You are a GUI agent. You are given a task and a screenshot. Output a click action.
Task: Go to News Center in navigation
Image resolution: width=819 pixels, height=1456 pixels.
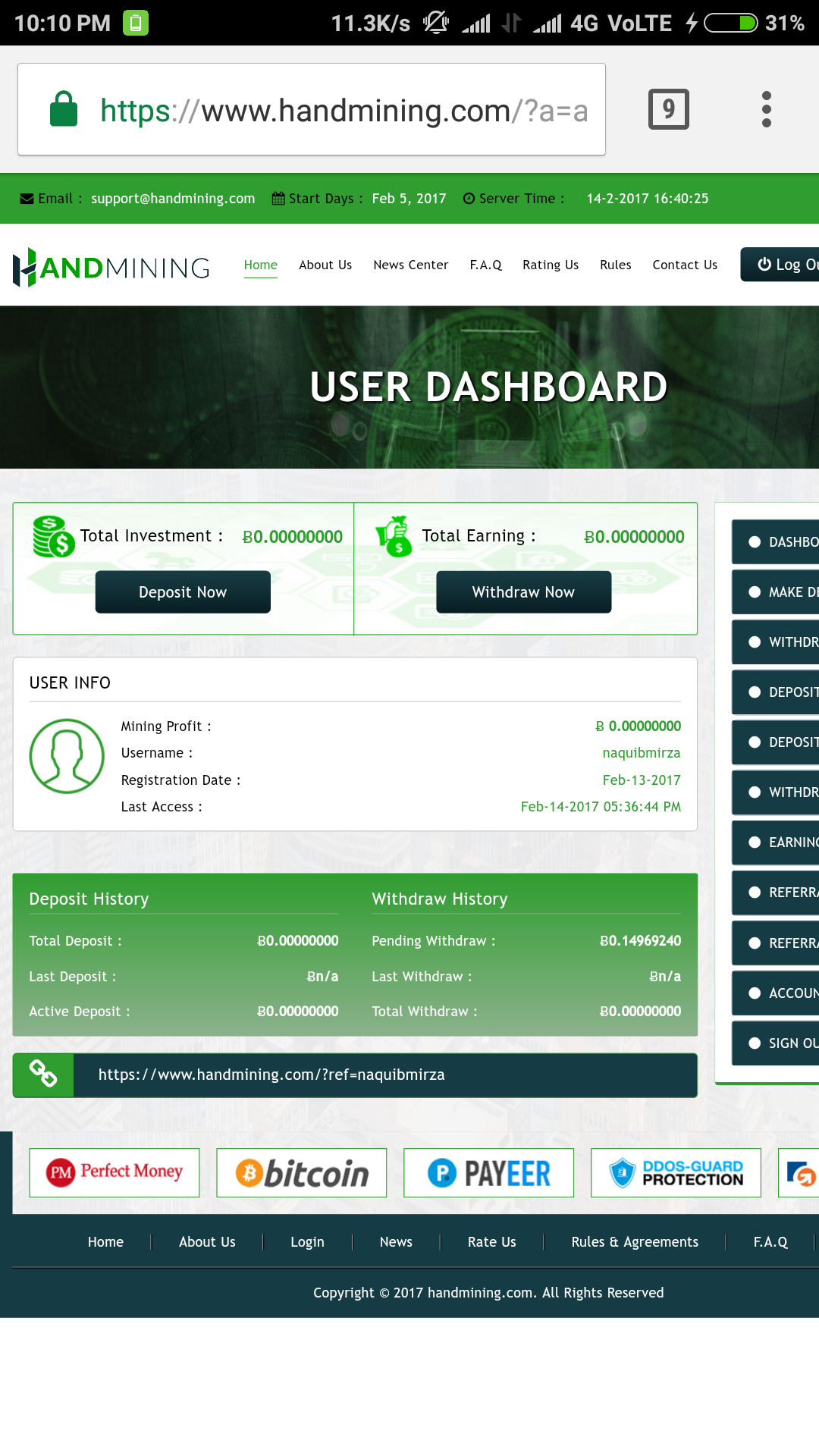click(410, 265)
